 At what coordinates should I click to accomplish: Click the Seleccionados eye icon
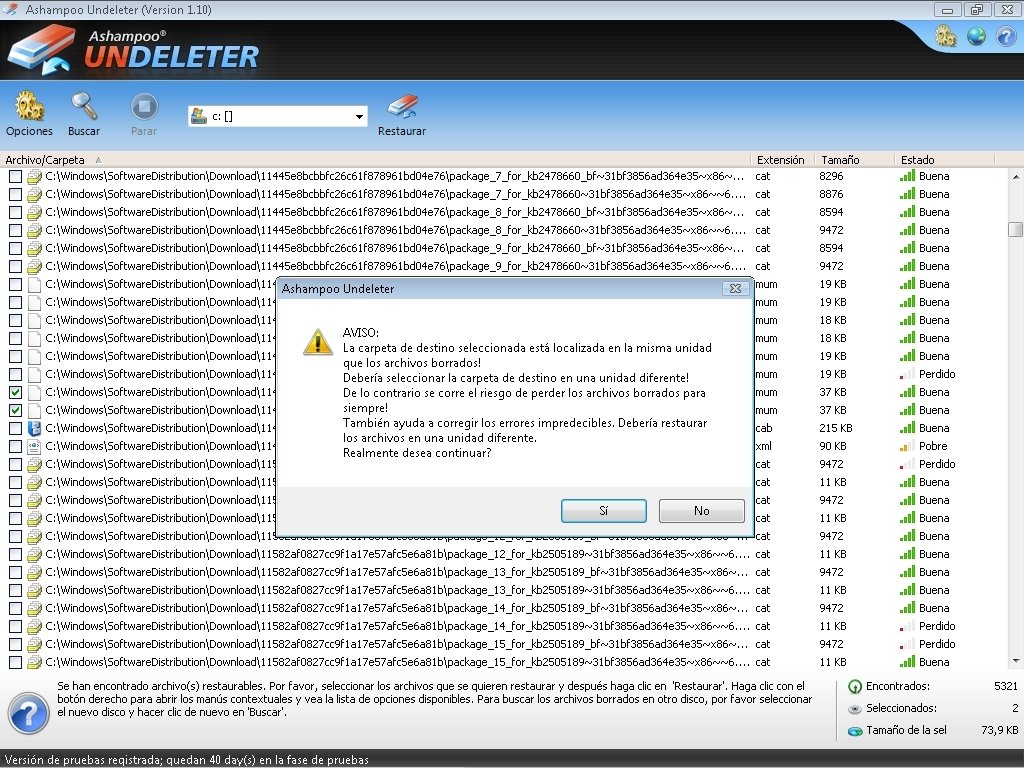[854, 709]
